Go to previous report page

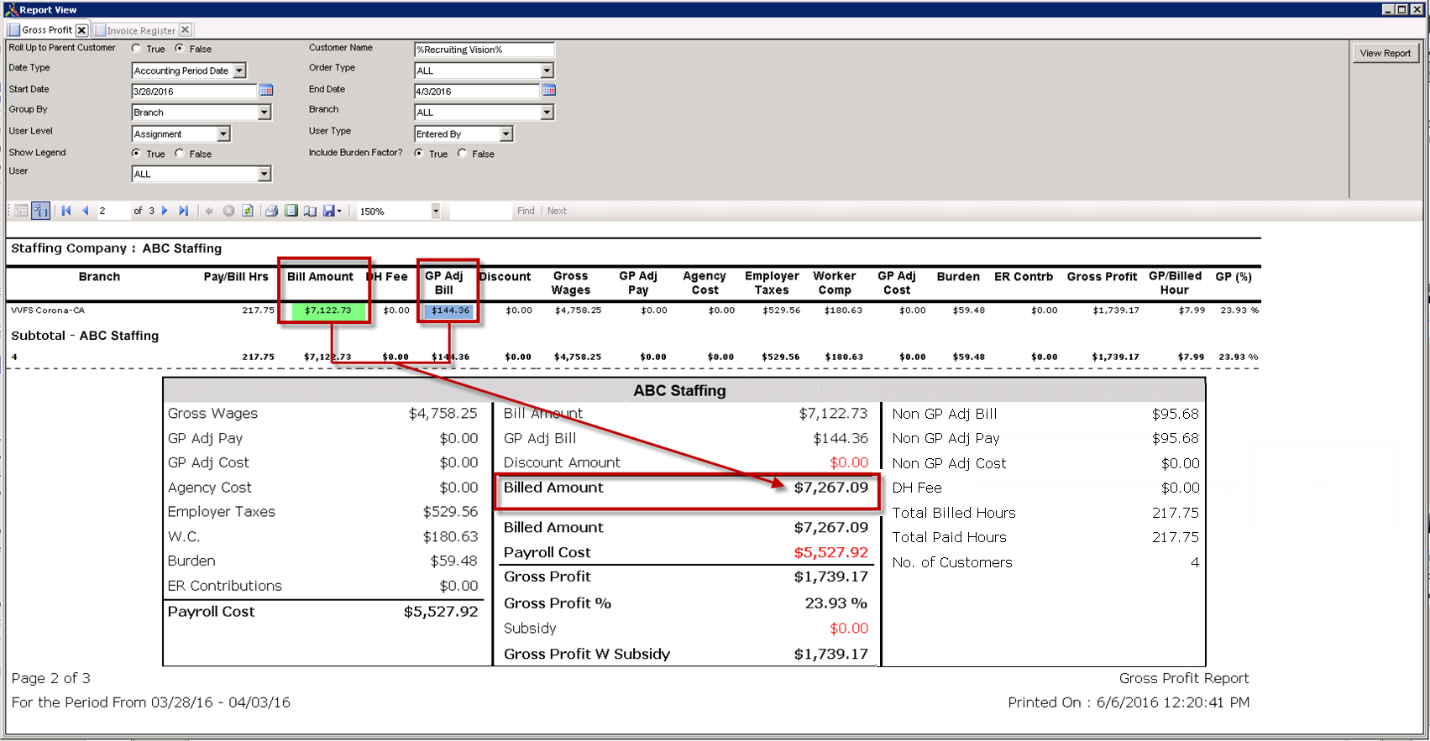[x=85, y=211]
